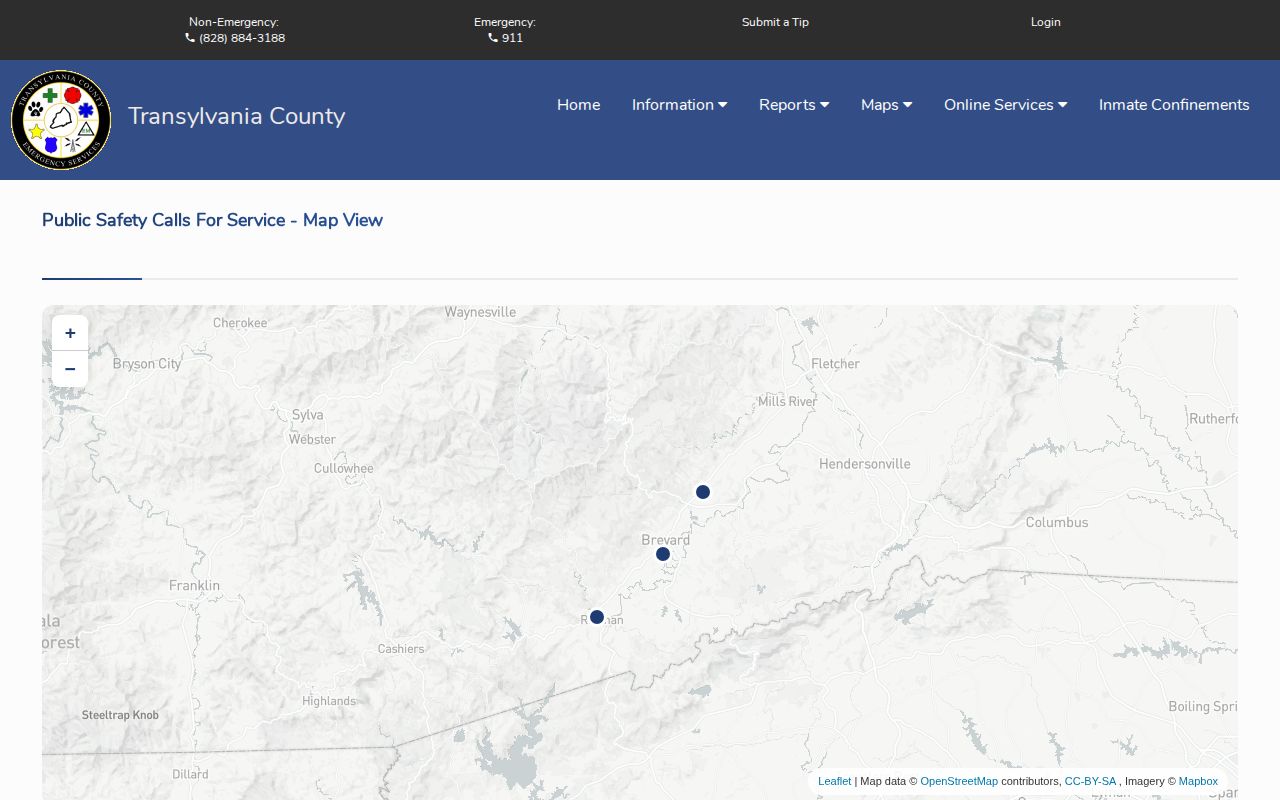Open the OpenStreetMap attribution link
The image size is (1280, 800).
(x=959, y=781)
